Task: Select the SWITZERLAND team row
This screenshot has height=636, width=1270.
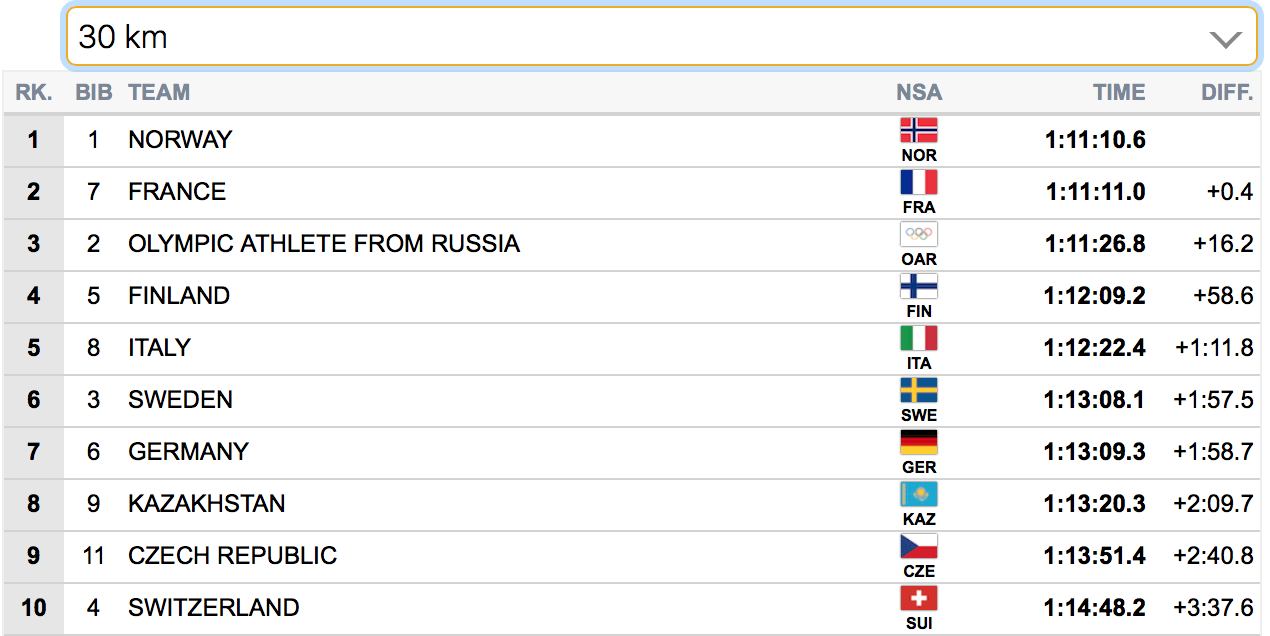Action: 634,608
